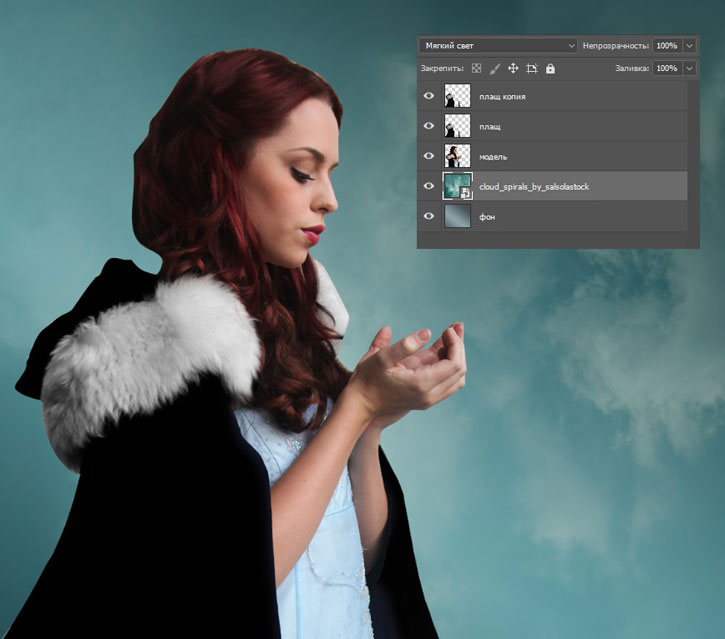Viewport: 725px width, 639px height.
Task: Click the Заливка 100% value field
Action: point(667,68)
